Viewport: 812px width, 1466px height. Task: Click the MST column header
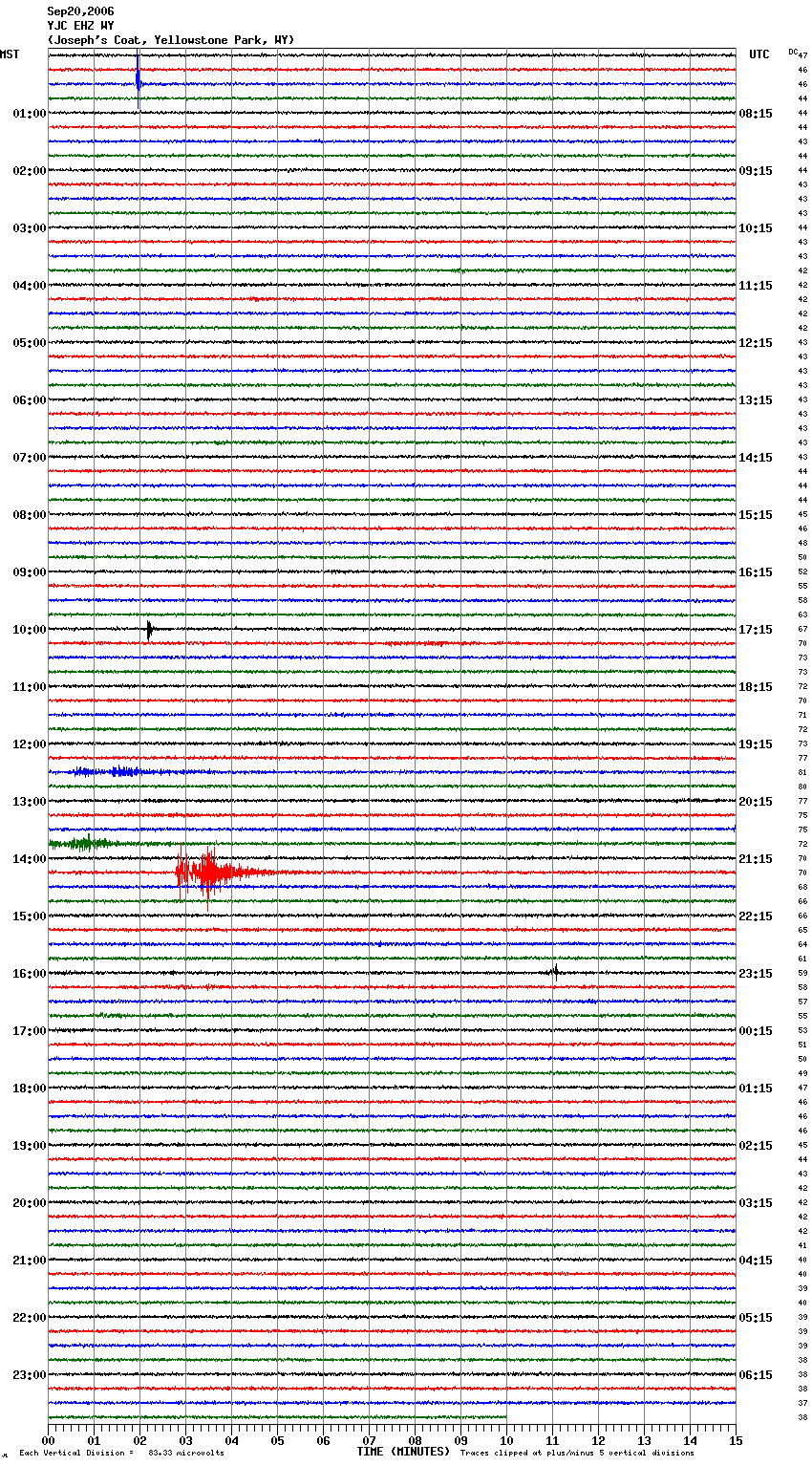point(10,54)
